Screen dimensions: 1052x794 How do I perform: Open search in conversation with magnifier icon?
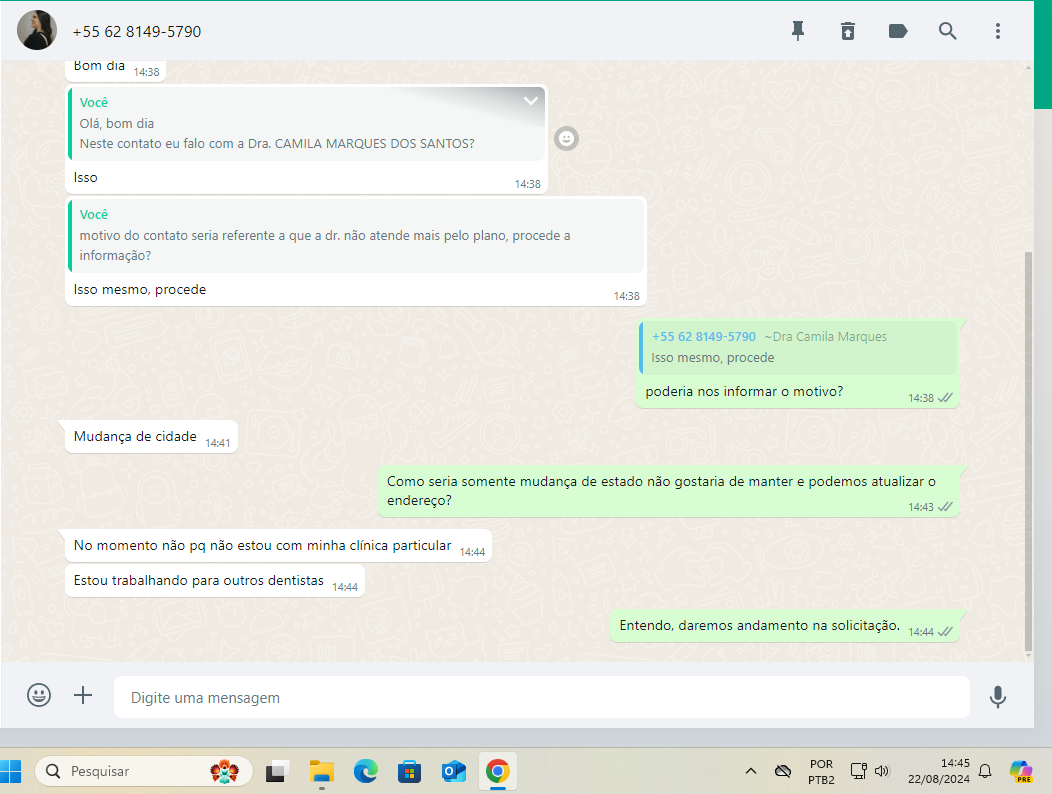point(948,31)
